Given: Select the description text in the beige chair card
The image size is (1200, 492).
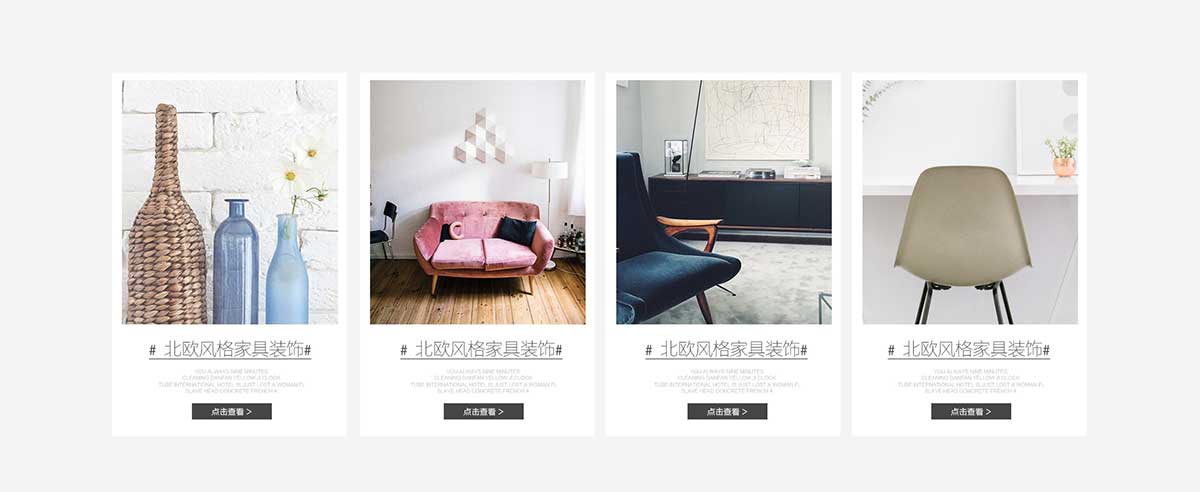Looking at the screenshot, I should tap(970, 381).
